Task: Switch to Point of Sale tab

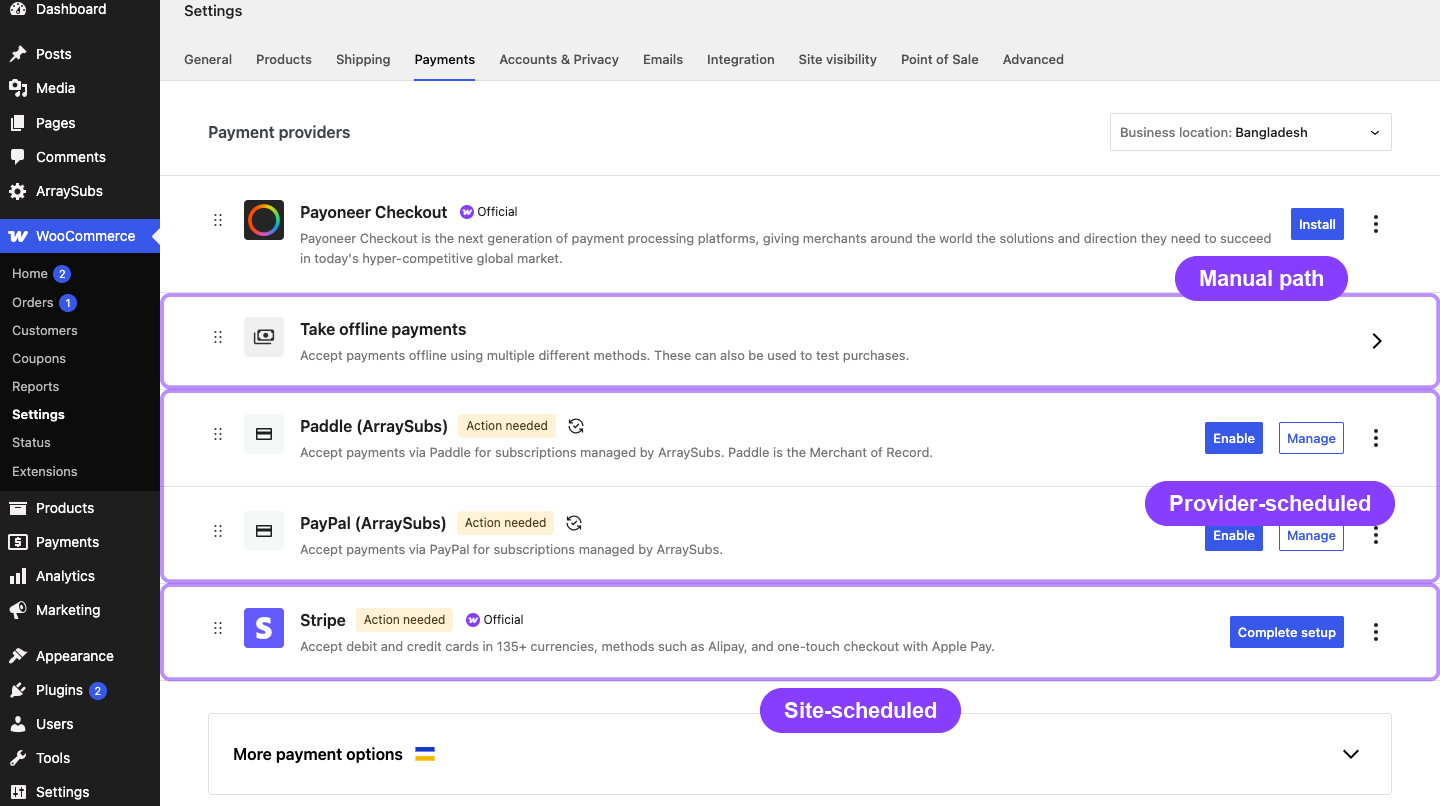Action: point(940,59)
